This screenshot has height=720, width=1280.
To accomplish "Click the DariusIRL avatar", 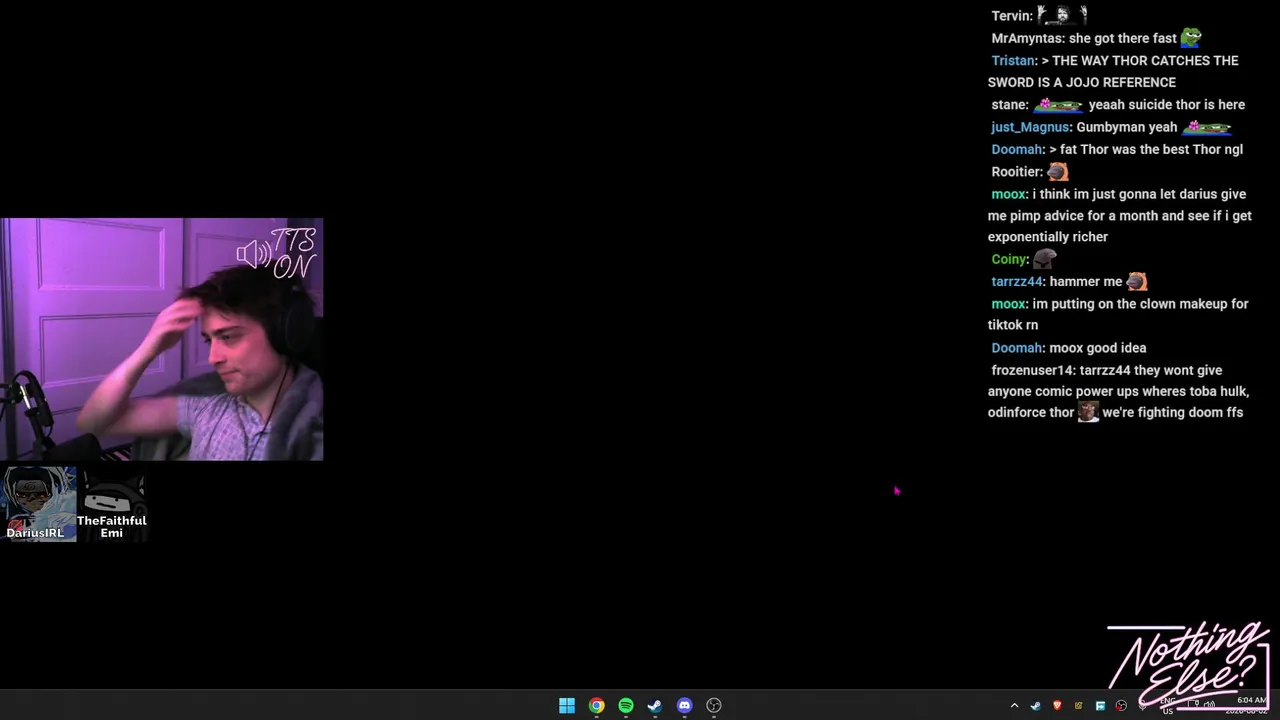I will click(x=38, y=503).
